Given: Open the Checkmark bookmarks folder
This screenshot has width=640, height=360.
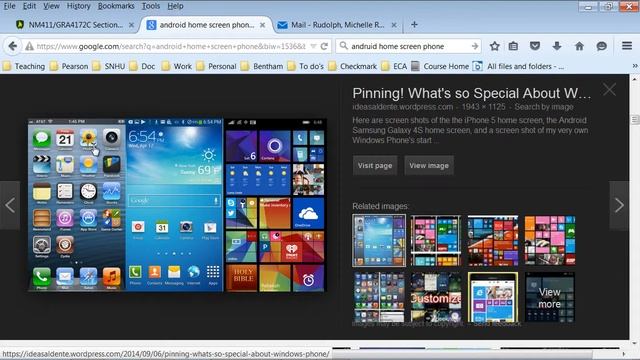Looking at the screenshot, I should [353, 66].
